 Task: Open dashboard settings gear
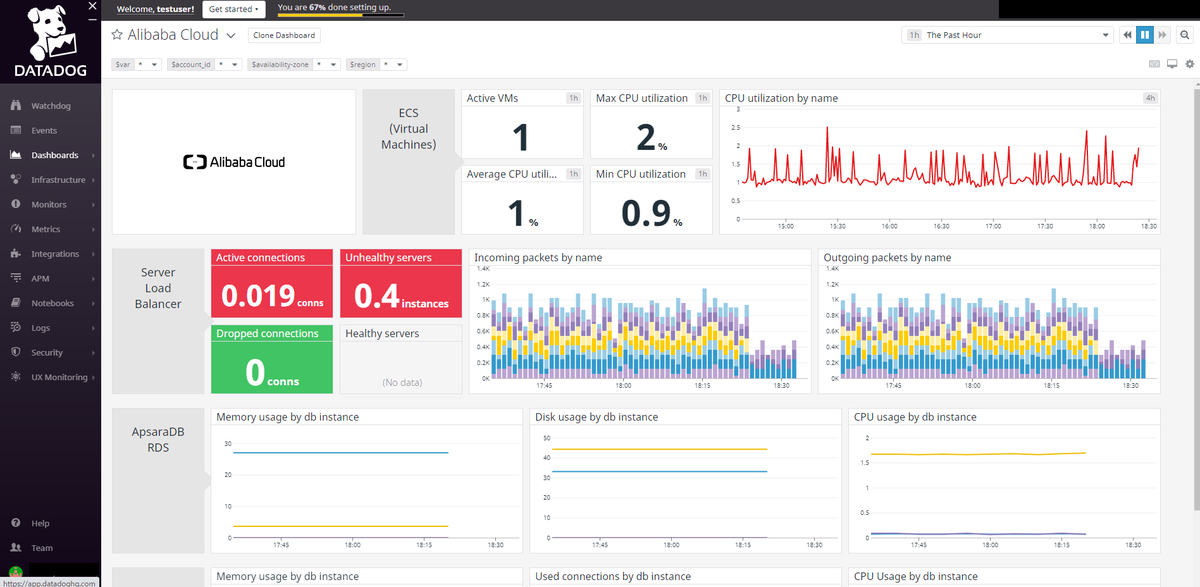[1189, 64]
